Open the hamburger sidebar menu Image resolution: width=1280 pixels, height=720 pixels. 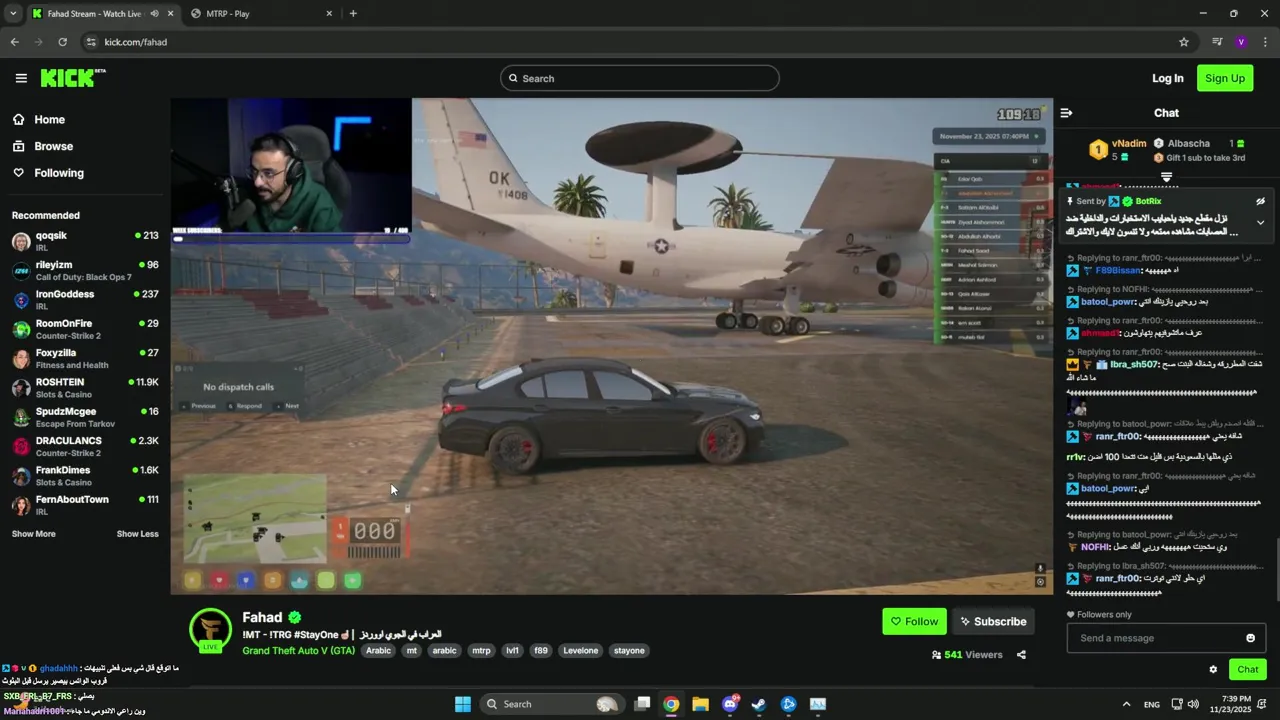click(x=21, y=78)
